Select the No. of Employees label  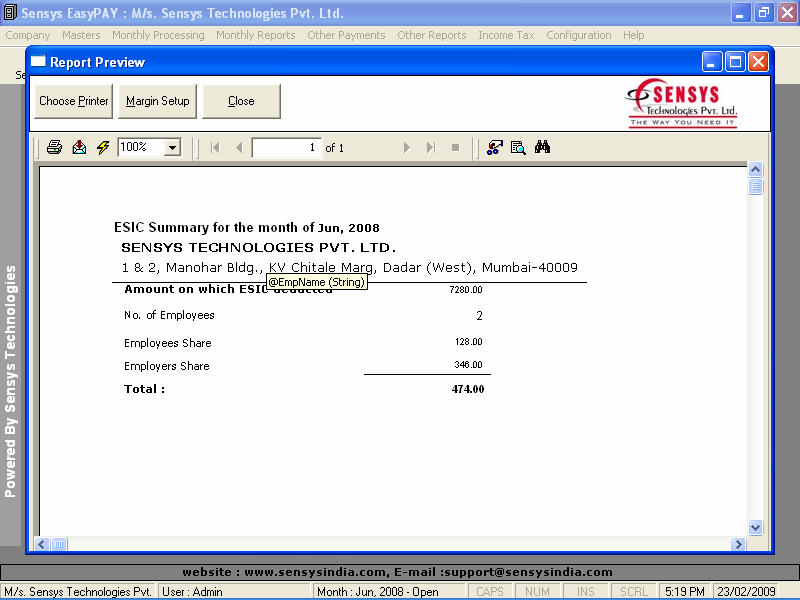(169, 315)
